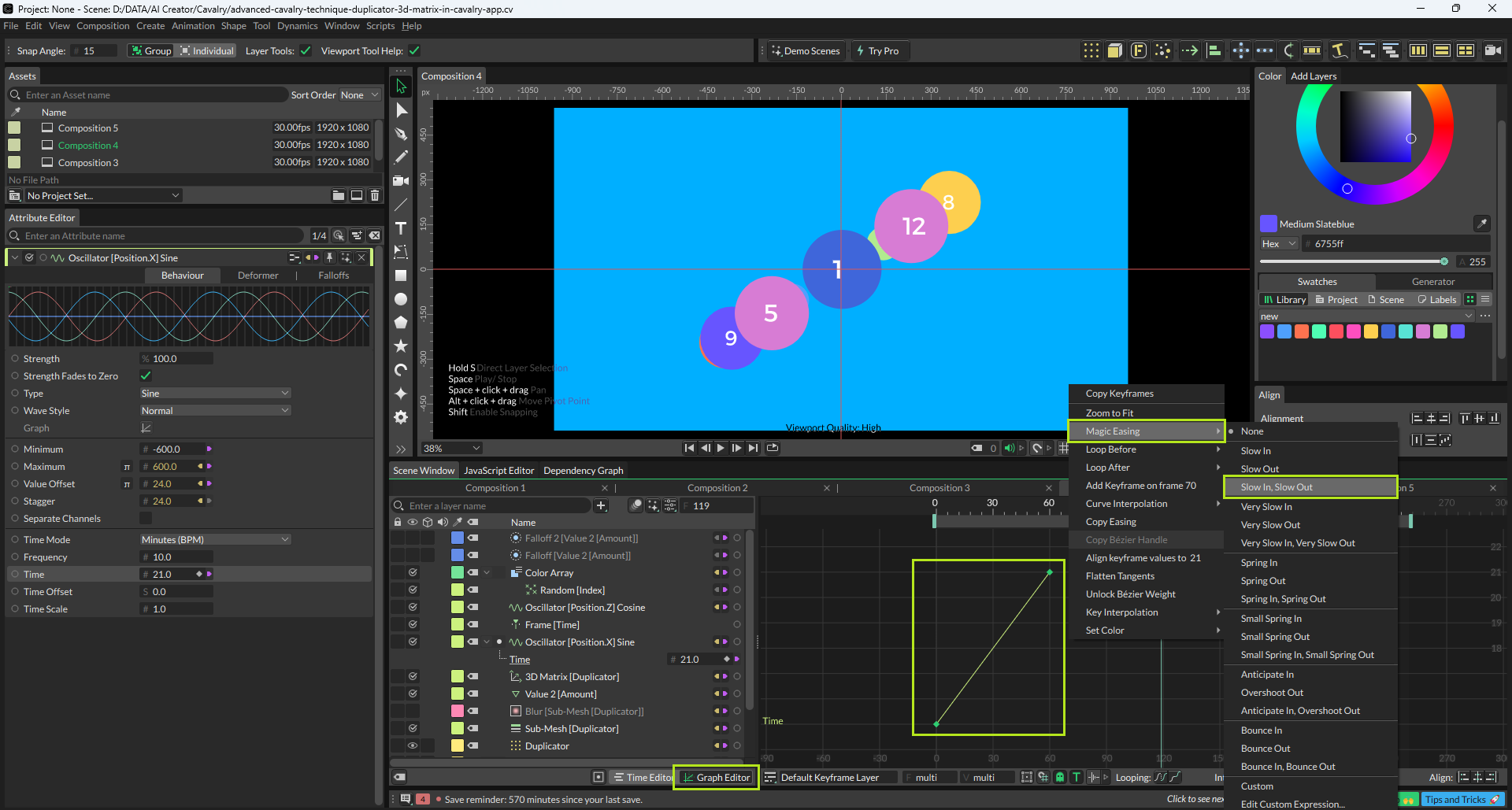
Task: Open the Wave Style dropdown
Action: point(215,411)
